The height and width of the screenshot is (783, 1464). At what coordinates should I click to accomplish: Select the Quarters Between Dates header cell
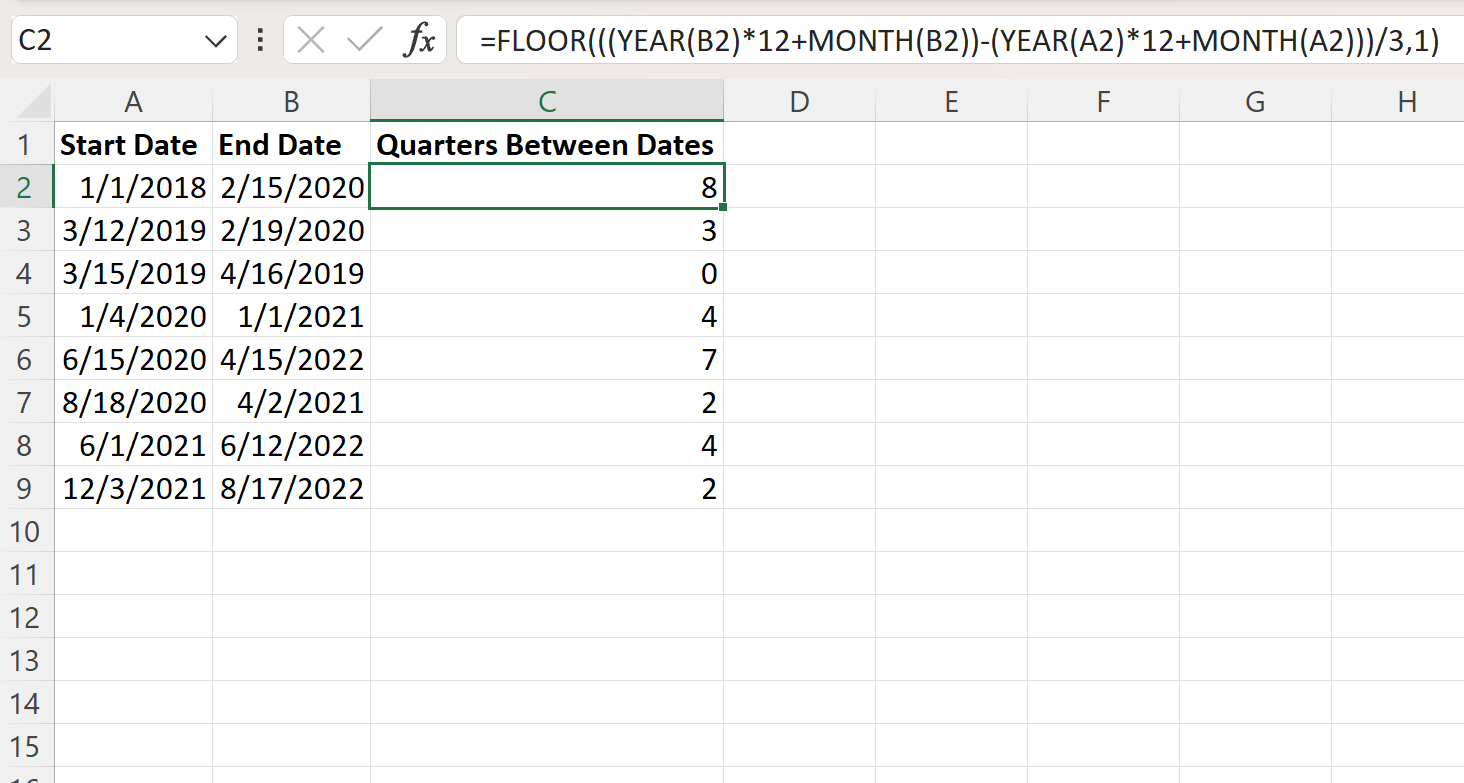[x=546, y=144]
